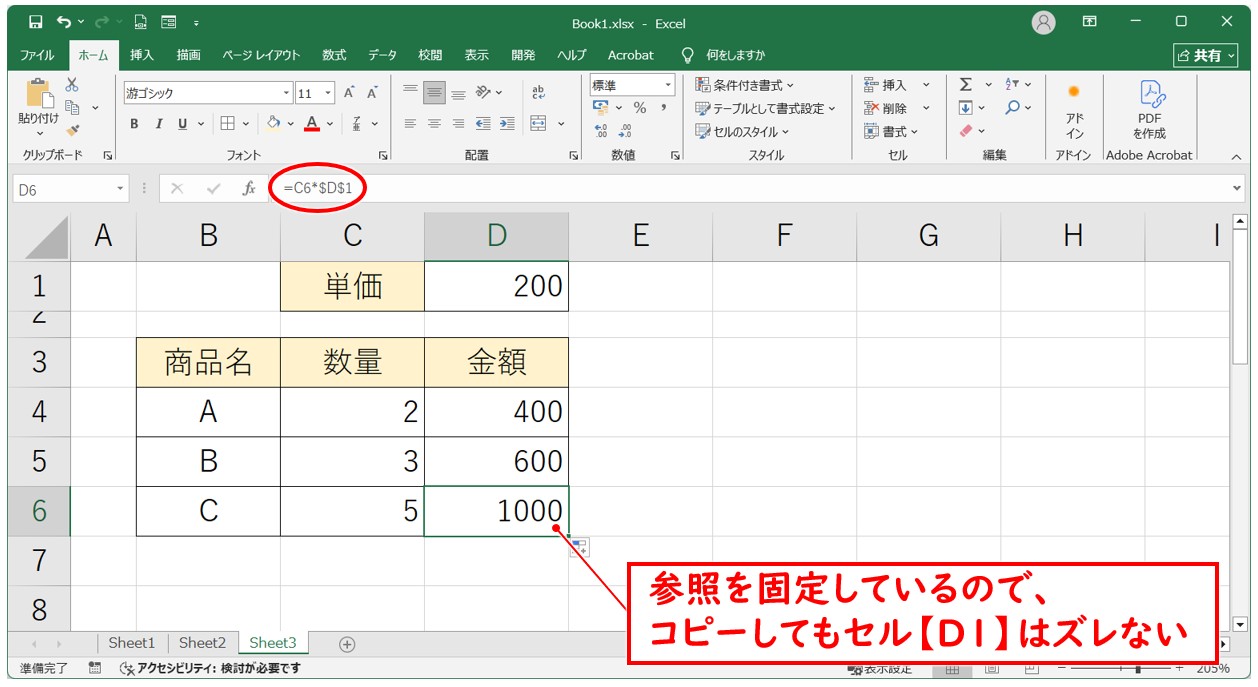
Task: Open the fill color bucket icon
Action: click(271, 125)
